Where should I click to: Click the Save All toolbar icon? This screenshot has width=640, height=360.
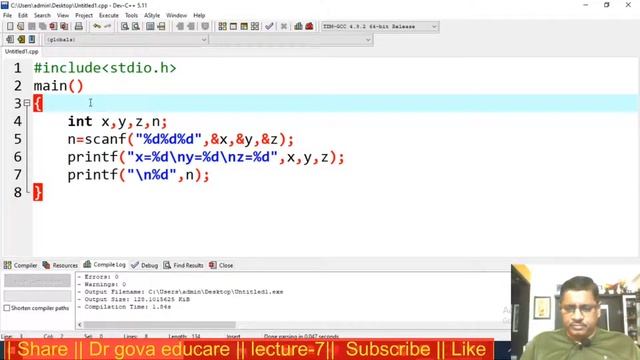(42, 27)
